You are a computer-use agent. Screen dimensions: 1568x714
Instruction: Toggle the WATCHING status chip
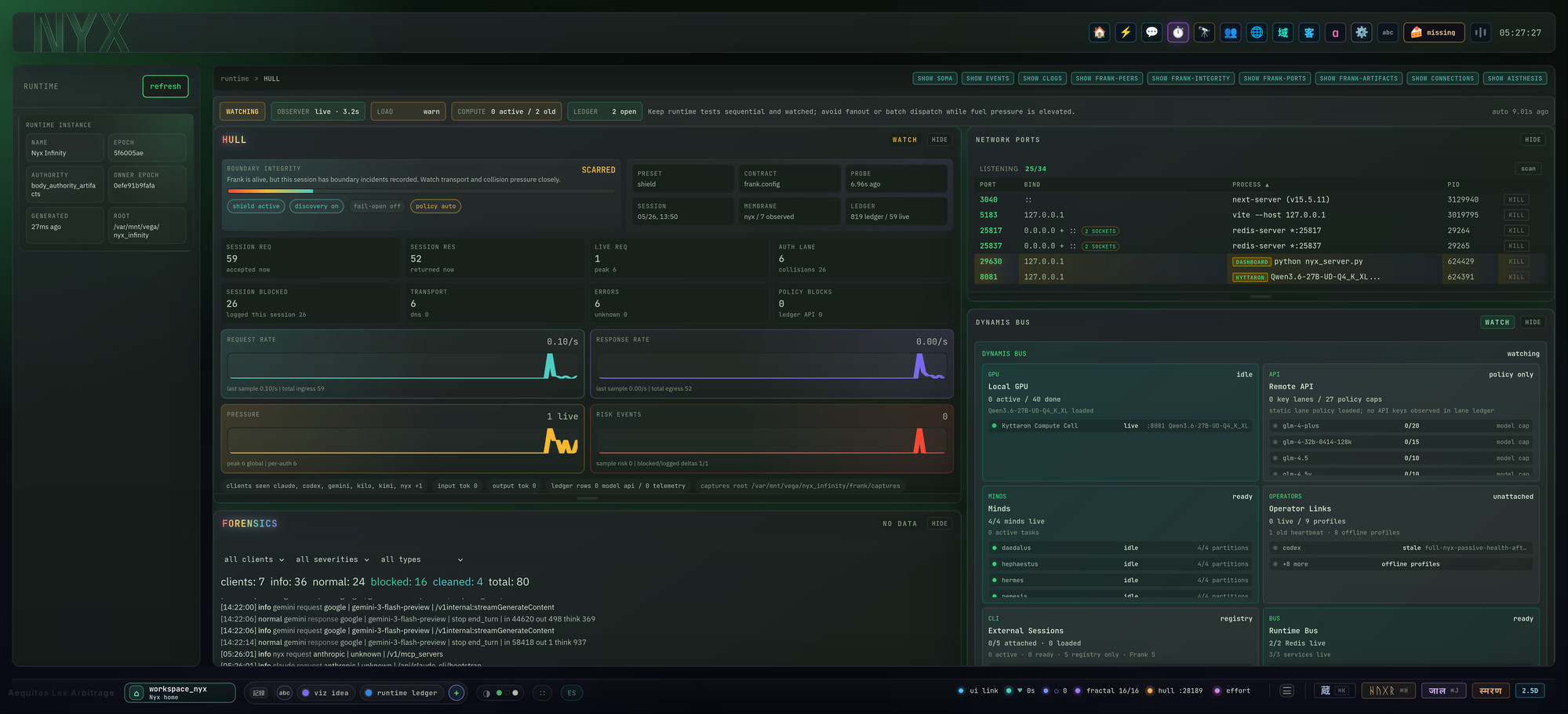(242, 111)
